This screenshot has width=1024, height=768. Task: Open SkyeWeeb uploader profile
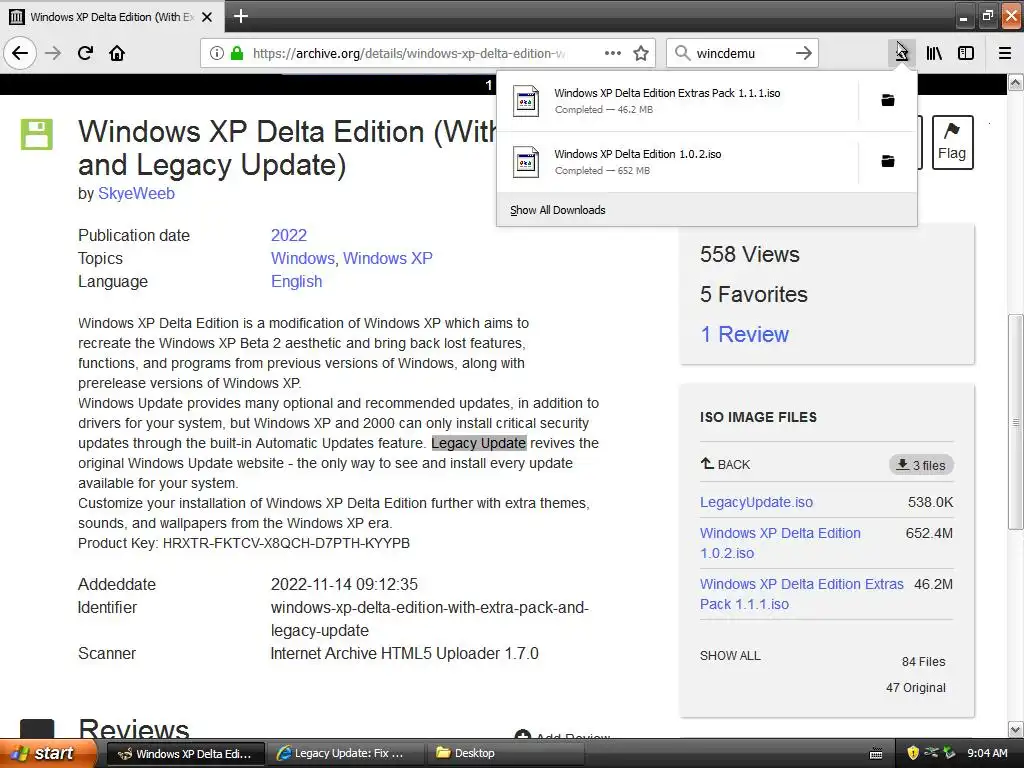click(136, 194)
